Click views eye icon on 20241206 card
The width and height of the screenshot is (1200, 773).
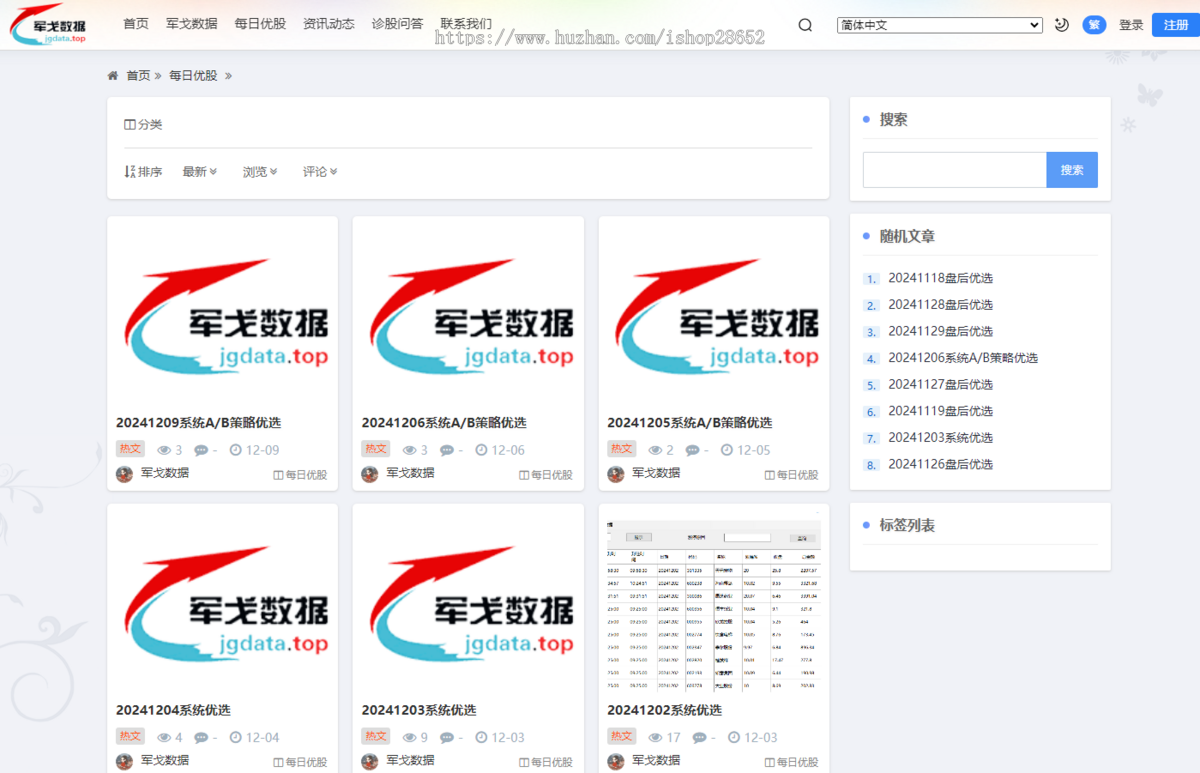coord(408,450)
